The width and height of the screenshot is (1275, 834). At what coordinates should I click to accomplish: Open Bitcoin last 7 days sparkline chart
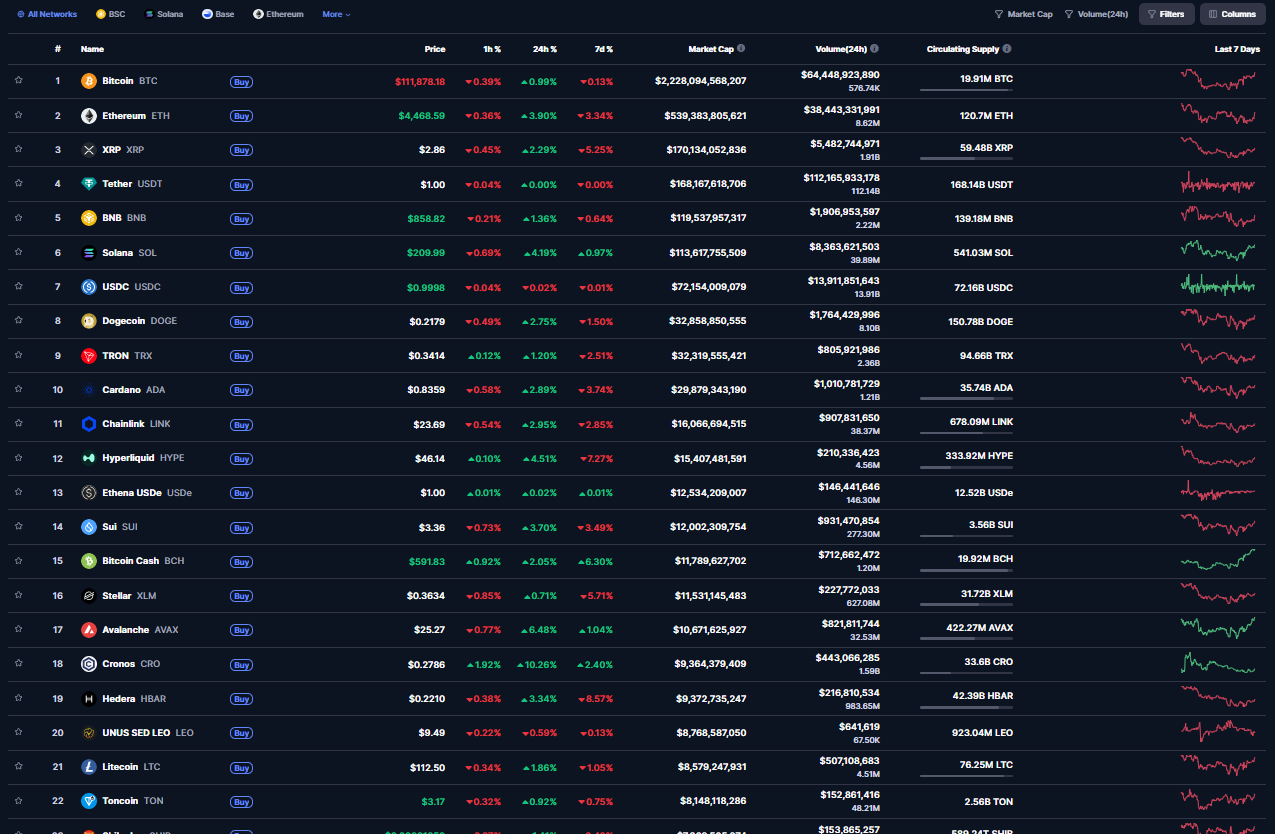coord(1218,80)
